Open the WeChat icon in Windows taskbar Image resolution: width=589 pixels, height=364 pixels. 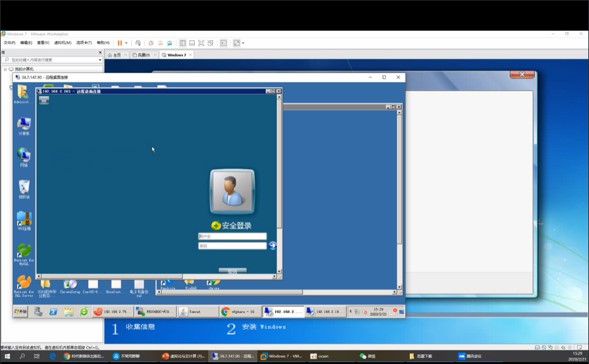(367, 356)
